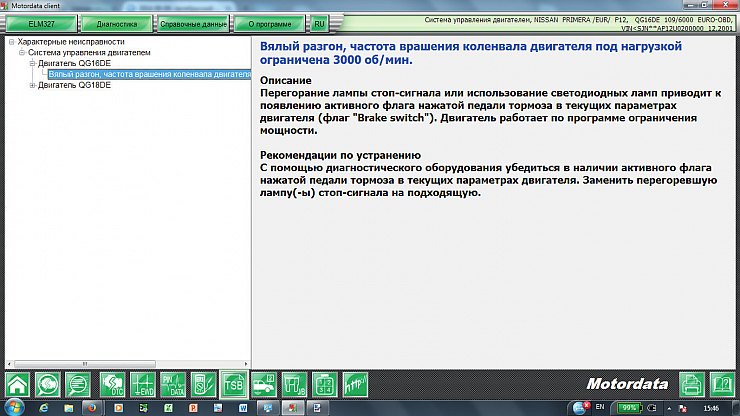The image size is (740, 416).
Task: Open the connector pinout 1234 icon
Action: (x=325, y=385)
